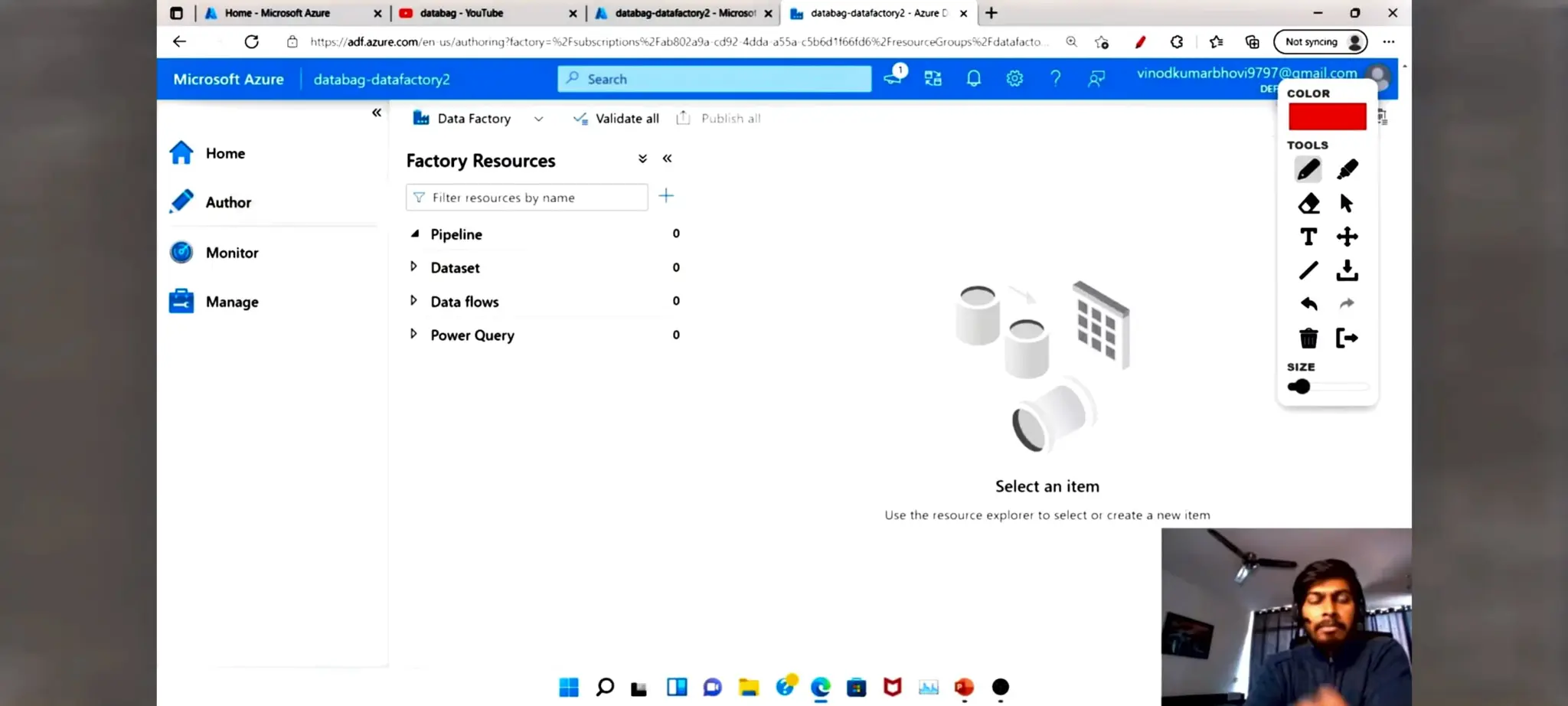Redo the drawing action
Image resolution: width=1568 pixels, height=706 pixels.
[x=1347, y=304]
